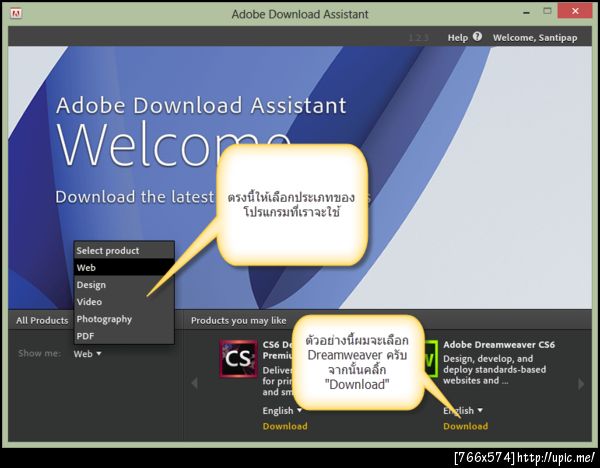Click the Dreamweaver description text
600x468 pixels.
coord(494,370)
